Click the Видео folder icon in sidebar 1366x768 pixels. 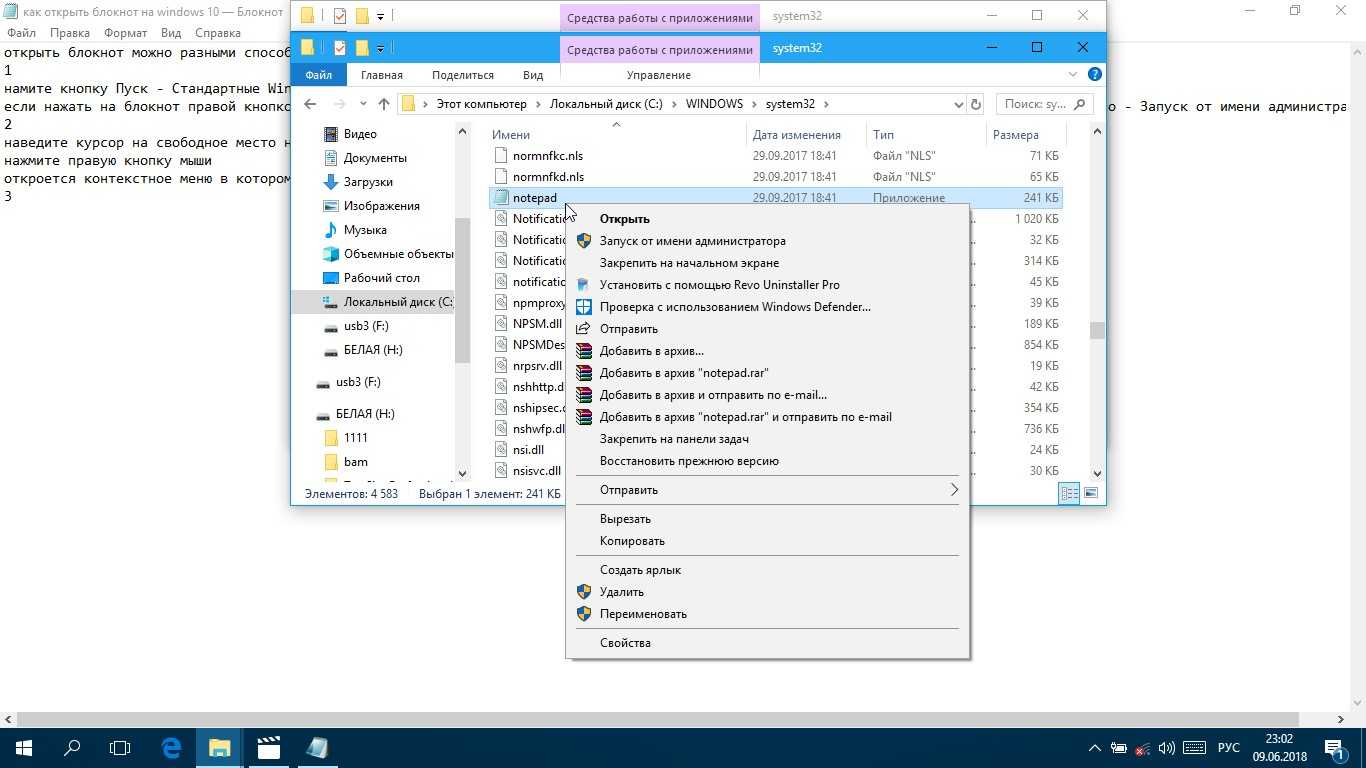331,134
